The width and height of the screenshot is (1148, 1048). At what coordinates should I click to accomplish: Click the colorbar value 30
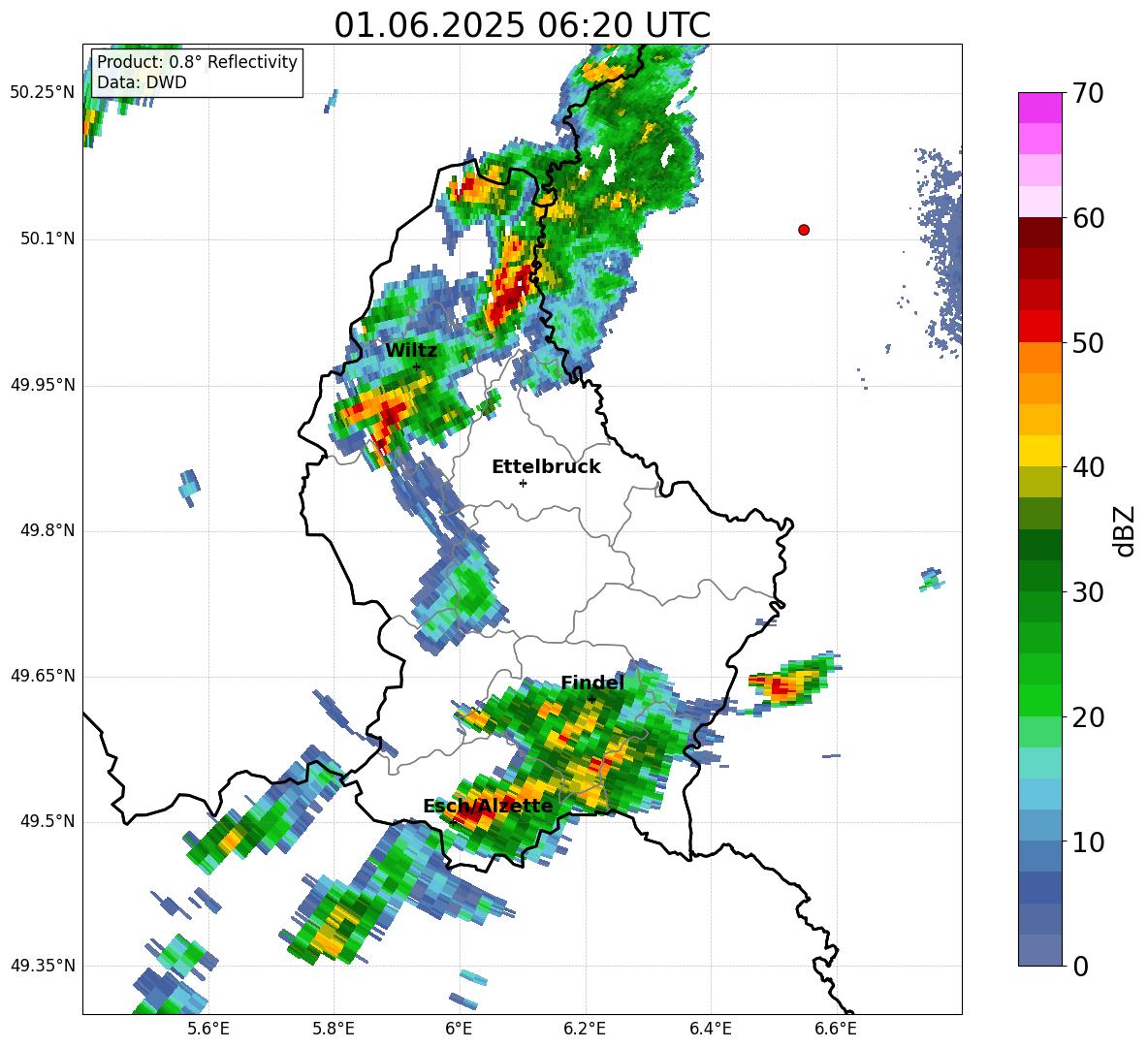(x=1088, y=592)
